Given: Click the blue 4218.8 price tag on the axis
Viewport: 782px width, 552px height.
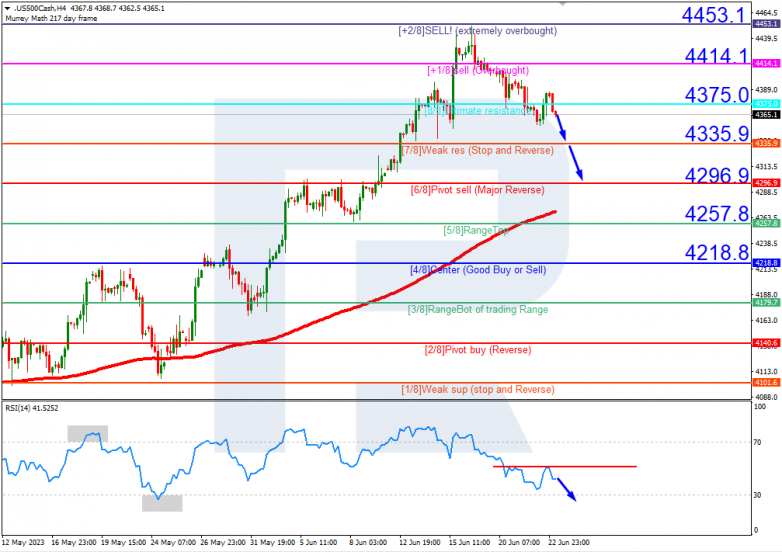Looking at the screenshot, I should pyautogui.click(x=766, y=263).
